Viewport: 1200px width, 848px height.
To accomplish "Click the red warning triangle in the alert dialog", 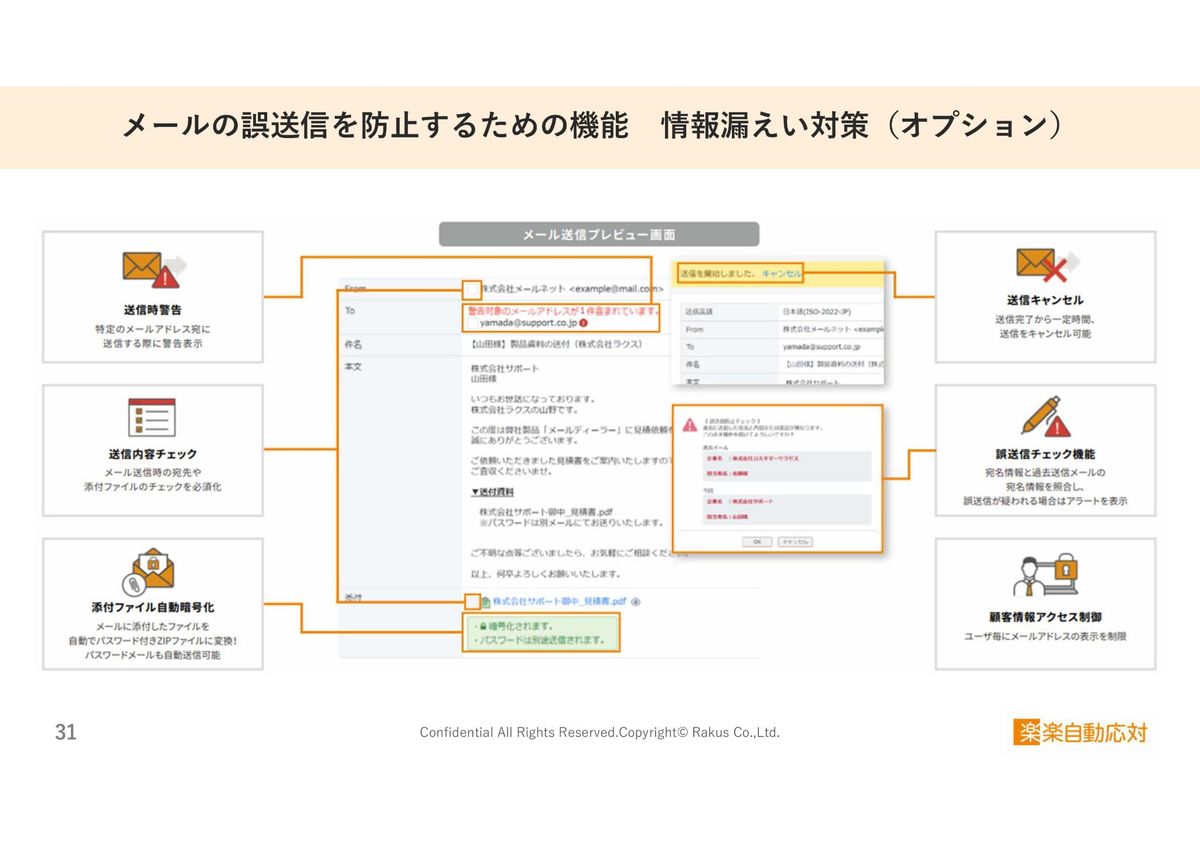I will [690, 425].
